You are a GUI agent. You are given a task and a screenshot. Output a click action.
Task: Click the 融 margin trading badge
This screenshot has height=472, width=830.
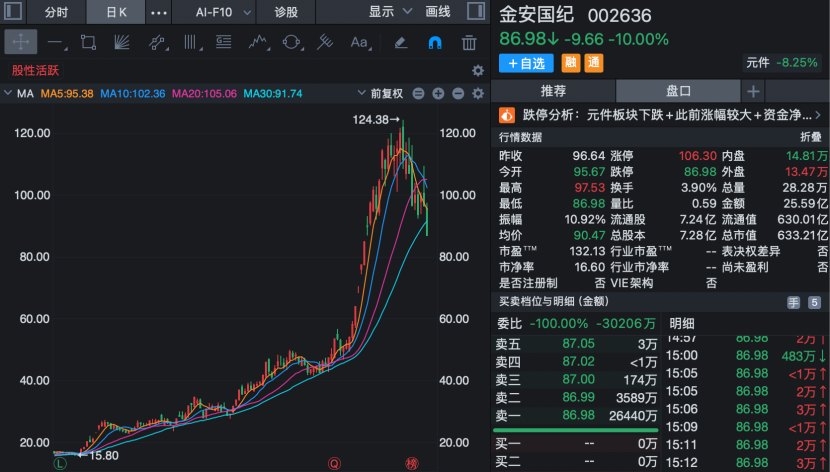(x=571, y=63)
